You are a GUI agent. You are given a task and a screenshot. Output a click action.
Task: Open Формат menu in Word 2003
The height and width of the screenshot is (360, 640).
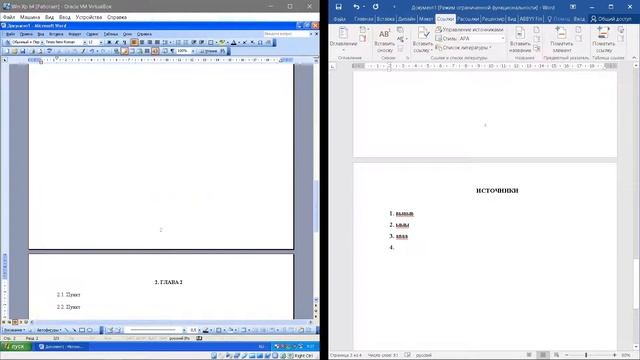(74, 34)
